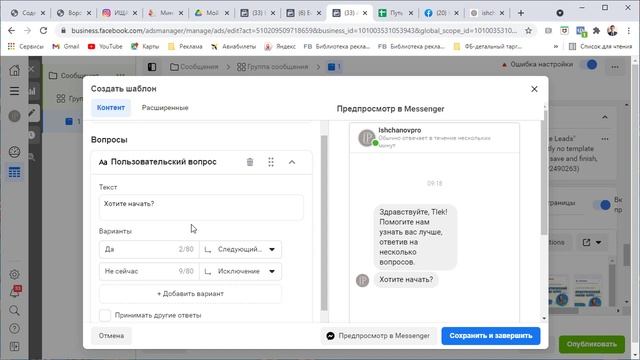Screen dimensions: 640x360
Task: Check the Принимать другие ответы checkbox
Action: coord(105,315)
